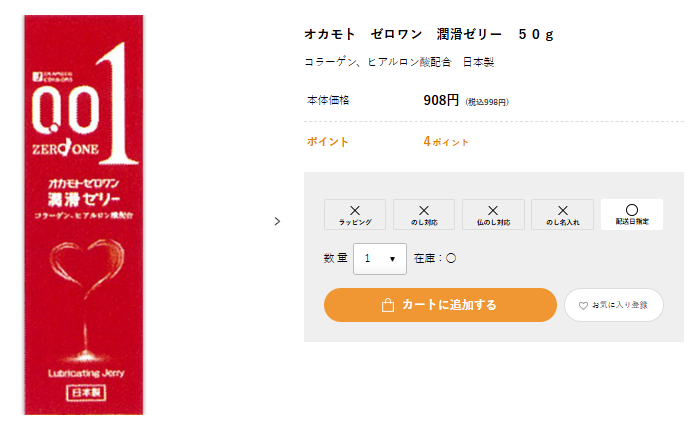The image size is (696, 429).
Task: Click お気に入り登録 favorite button
Action: pyautogui.click(x=613, y=305)
